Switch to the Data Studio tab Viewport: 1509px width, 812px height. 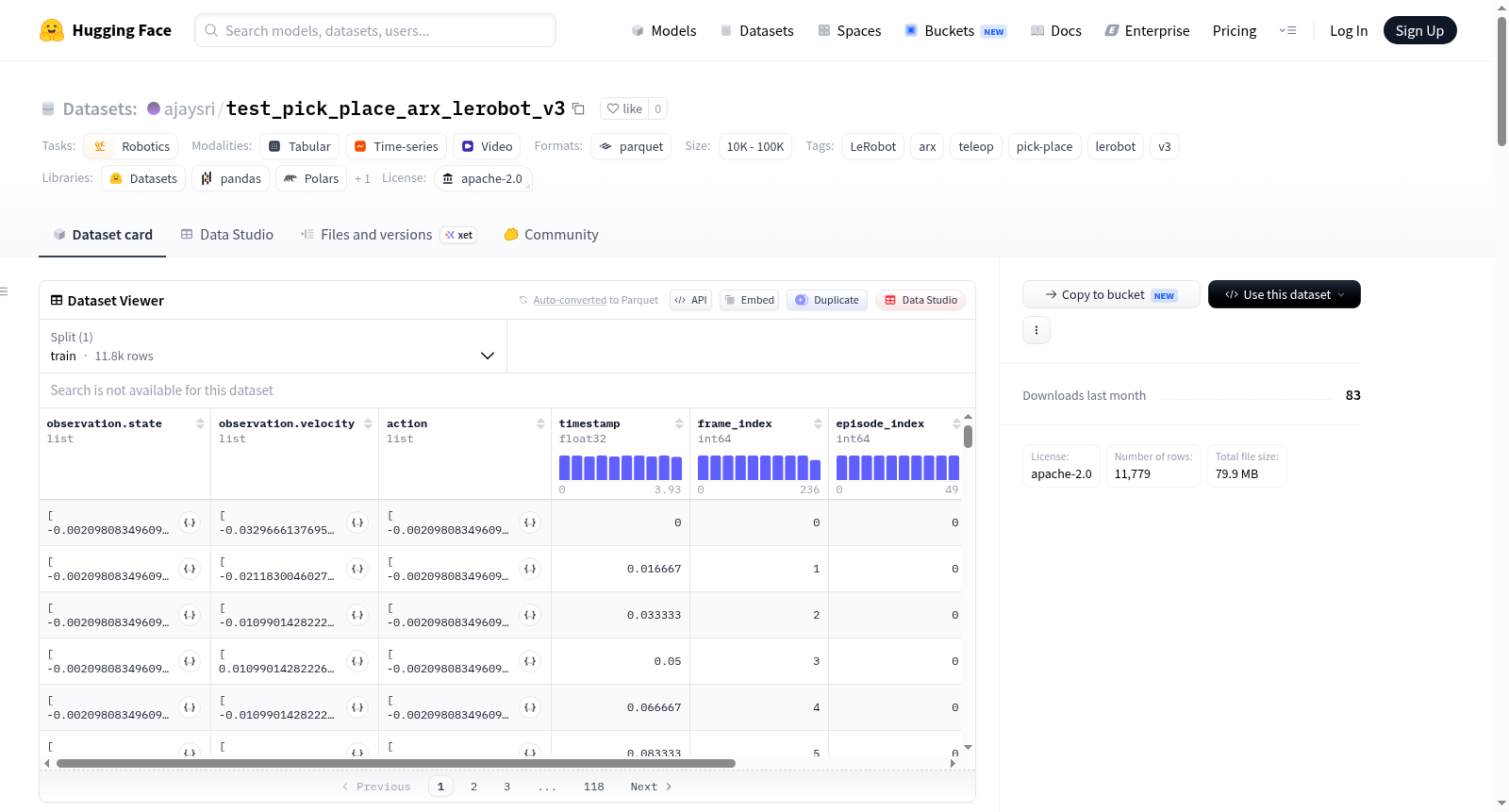tap(227, 235)
